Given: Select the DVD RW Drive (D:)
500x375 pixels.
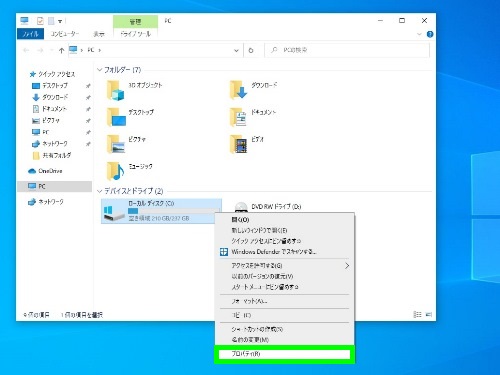Looking at the screenshot, I should (x=268, y=207).
